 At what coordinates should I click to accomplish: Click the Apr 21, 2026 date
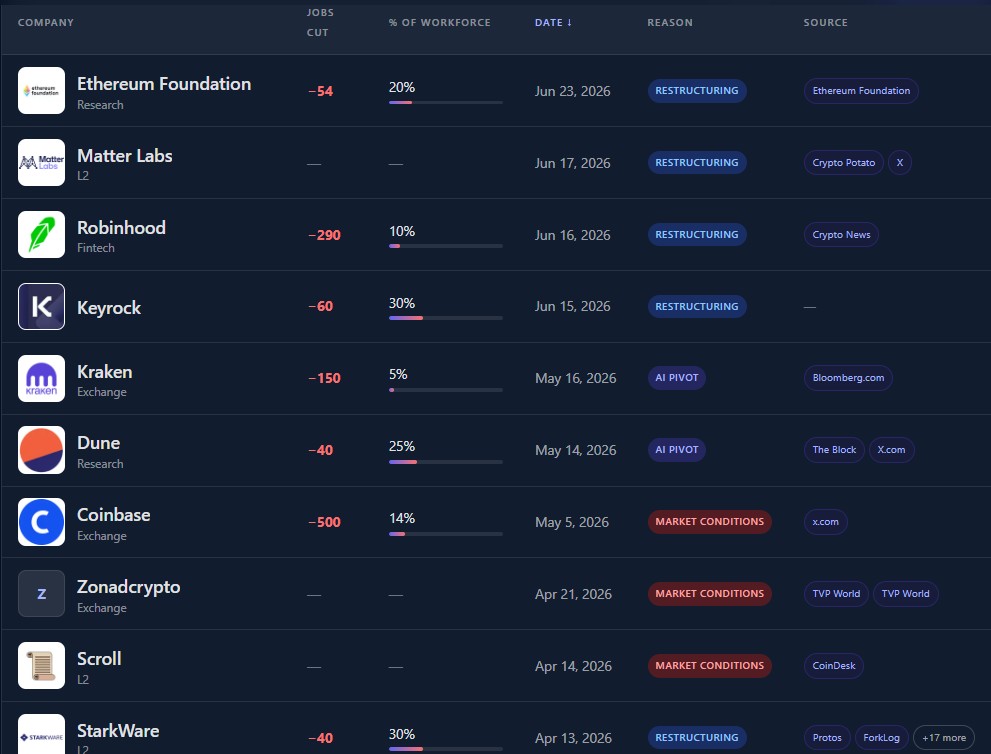pos(573,594)
